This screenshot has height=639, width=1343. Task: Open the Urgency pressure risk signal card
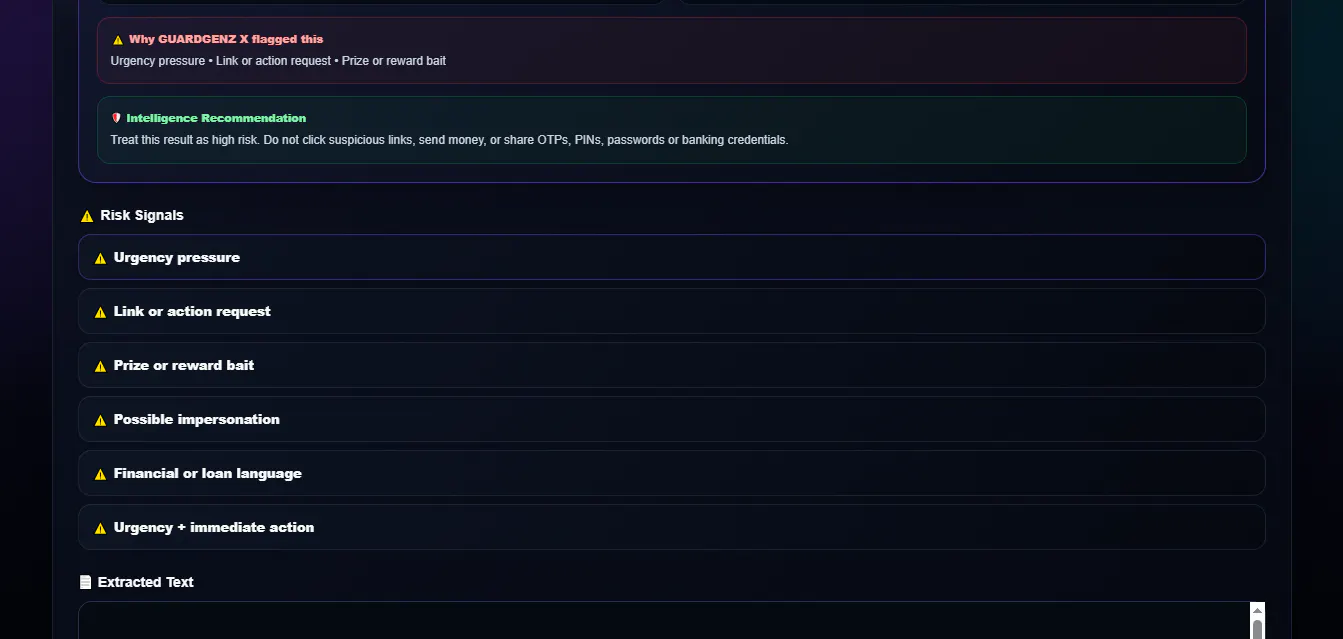point(671,257)
